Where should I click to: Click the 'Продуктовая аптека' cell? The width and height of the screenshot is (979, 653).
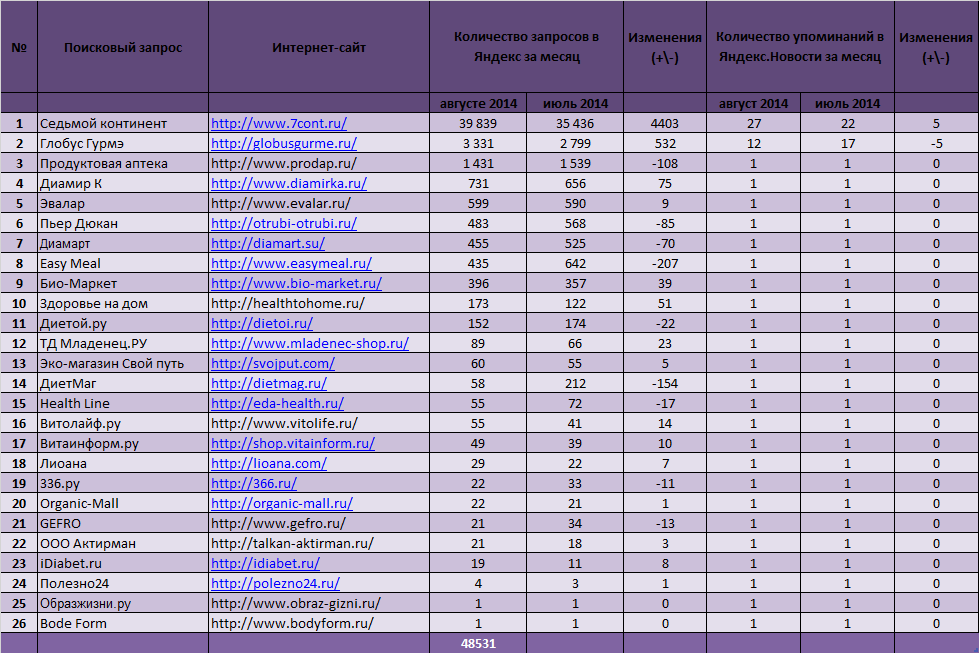click(x=123, y=164)
